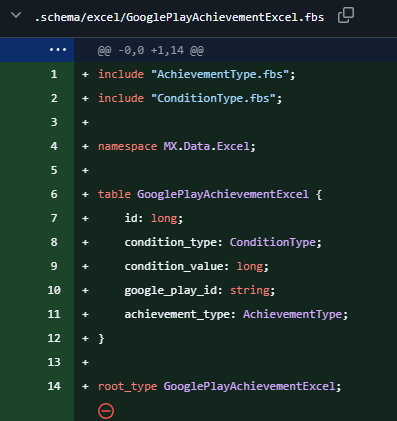Click the "AchievementType.fbs" include string
Image resolution: width=397 pixels, height=421 pixels.
220,74
